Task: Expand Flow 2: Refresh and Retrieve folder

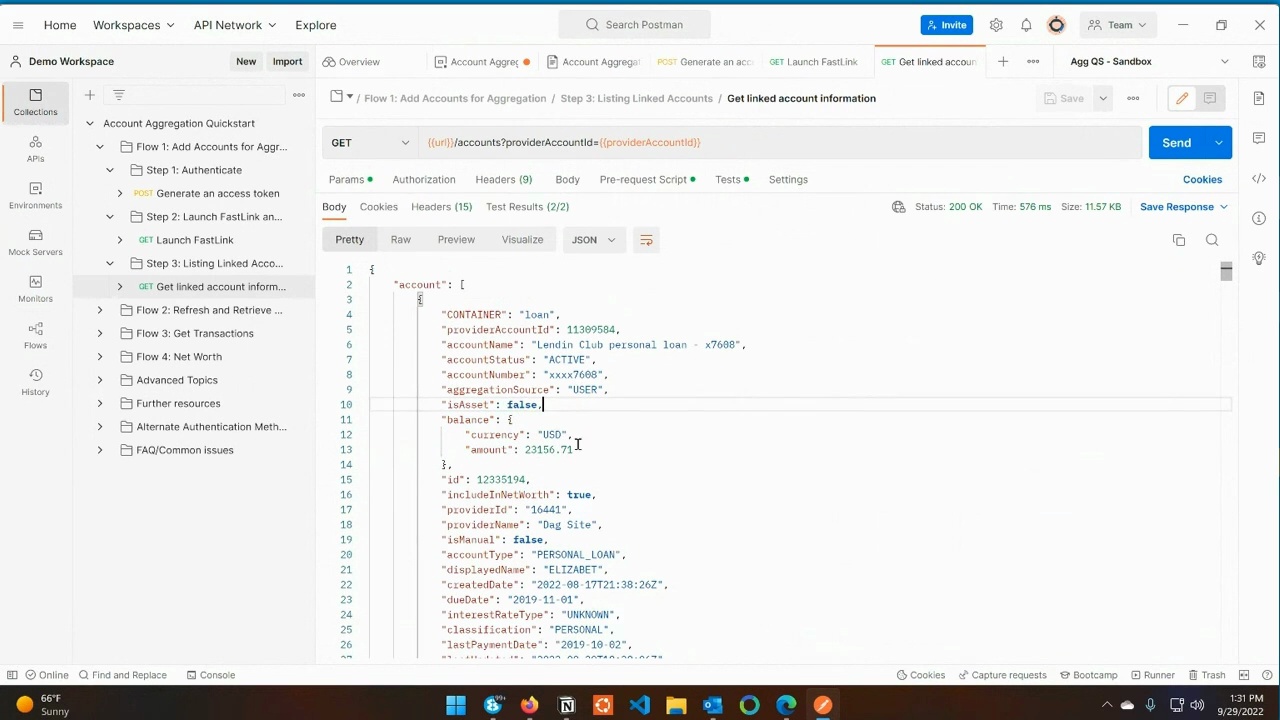Action: coord(100,310)
